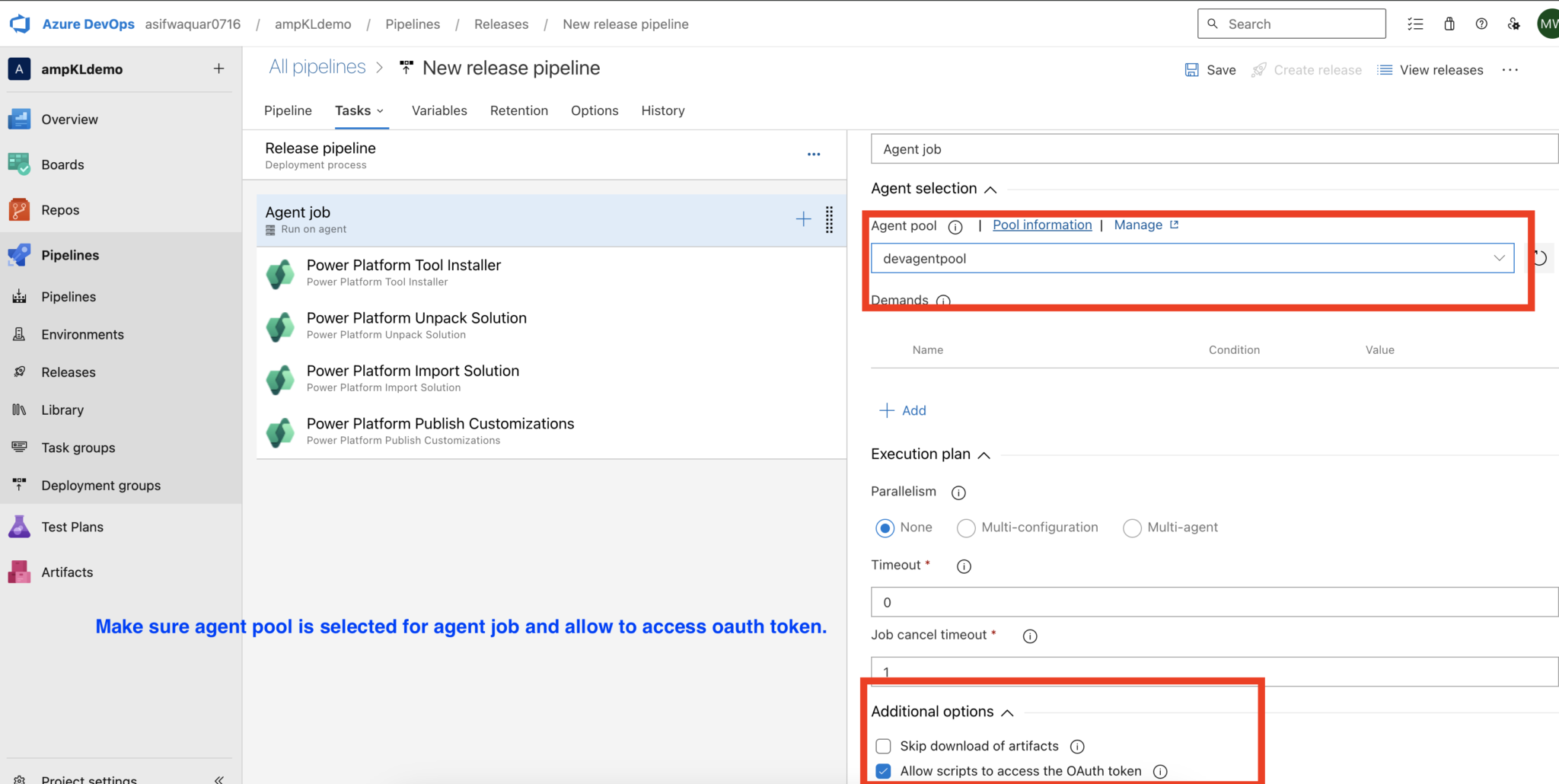Show Agent pool info tooltip icon

point(955,227)
